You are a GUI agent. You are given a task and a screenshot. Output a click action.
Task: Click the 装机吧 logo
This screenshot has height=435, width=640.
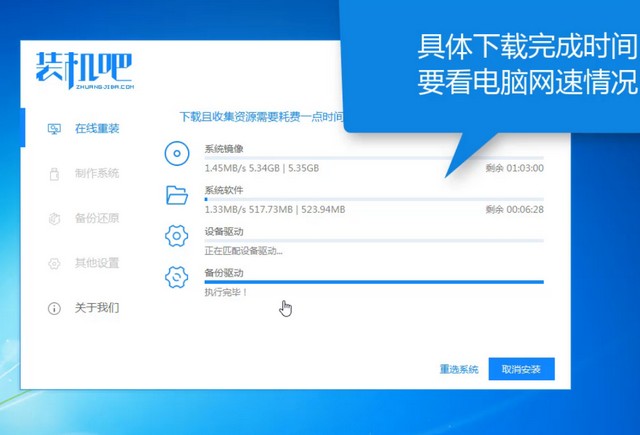click(x=82, y=70)
